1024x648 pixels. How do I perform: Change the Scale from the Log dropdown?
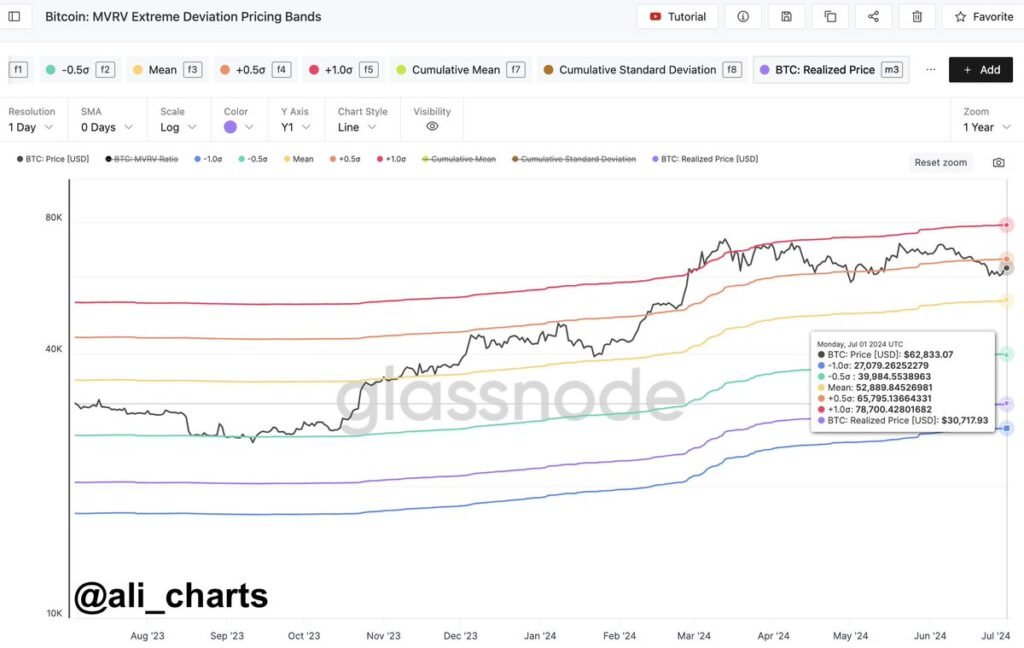click(x=177, y=127)
